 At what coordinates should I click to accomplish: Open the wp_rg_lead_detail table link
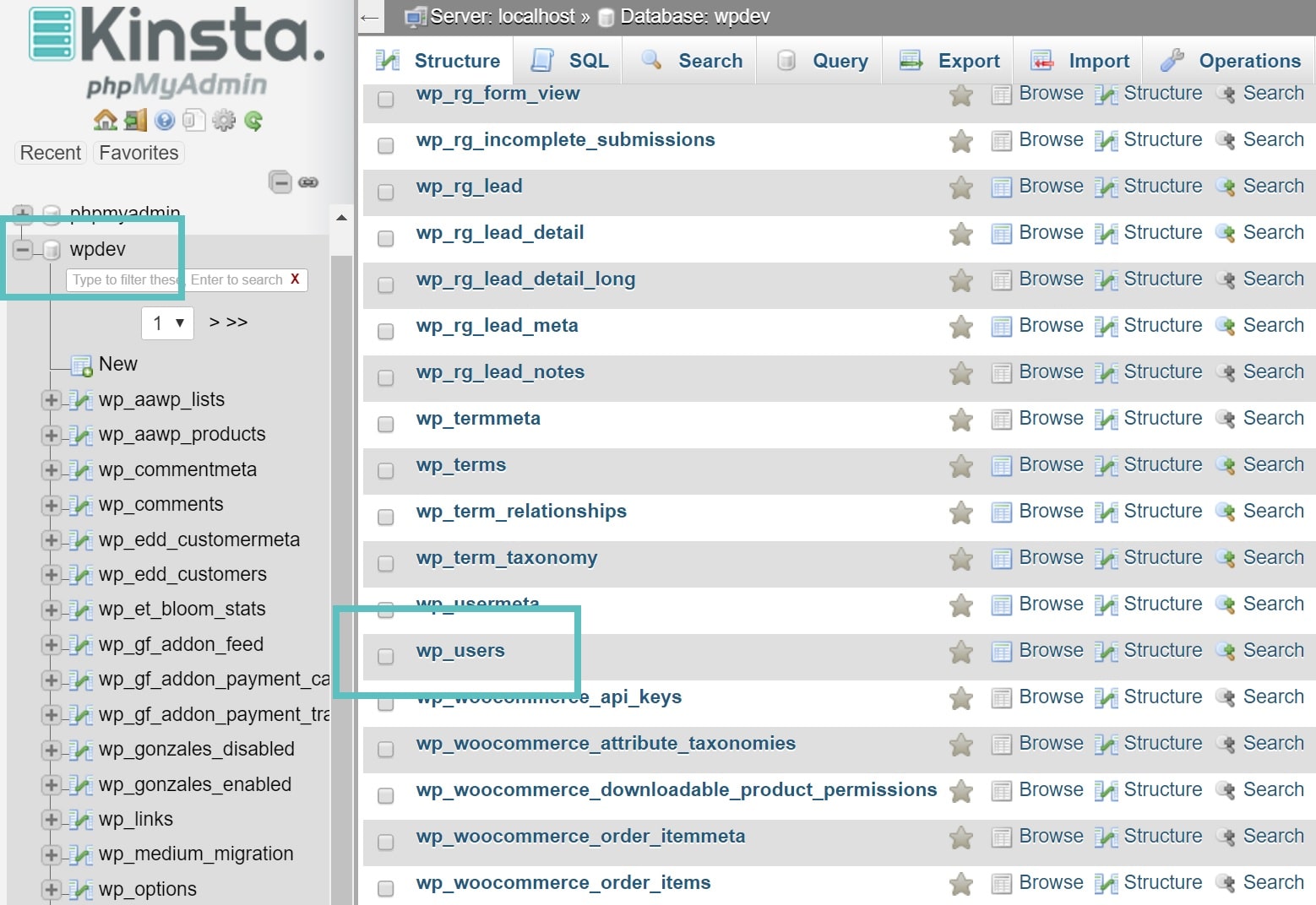coord(500,232)
